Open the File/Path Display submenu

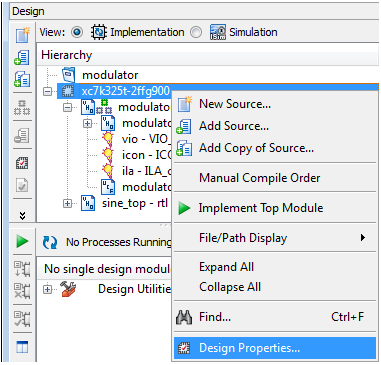(x=275, y=238)
